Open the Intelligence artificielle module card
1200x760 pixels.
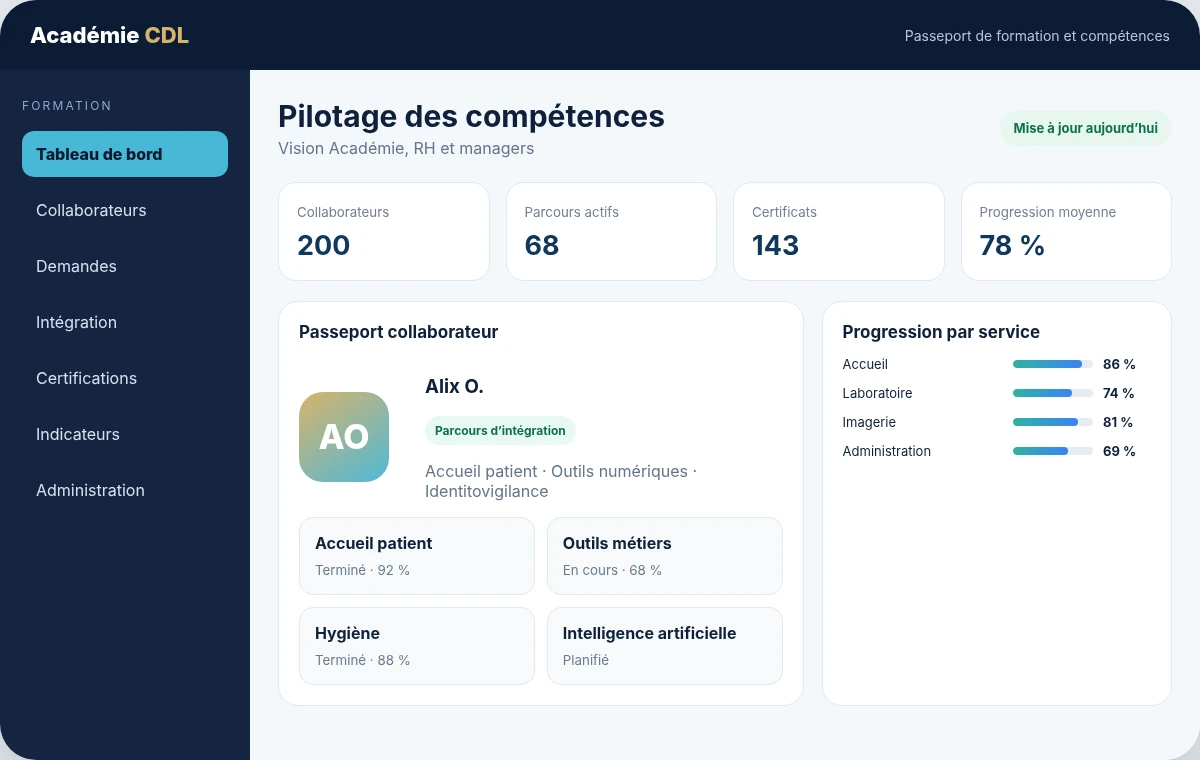click(665, 646)
